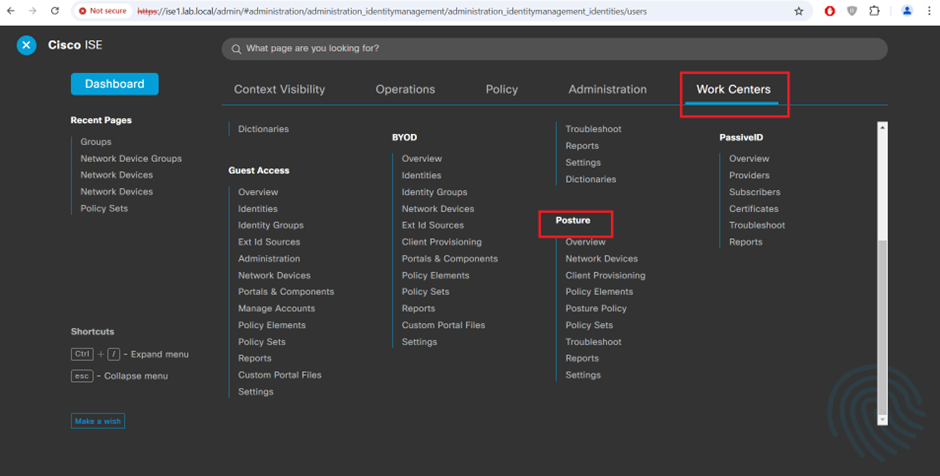
Task: Bookmark this page with star icon
Action: [799, 11]
